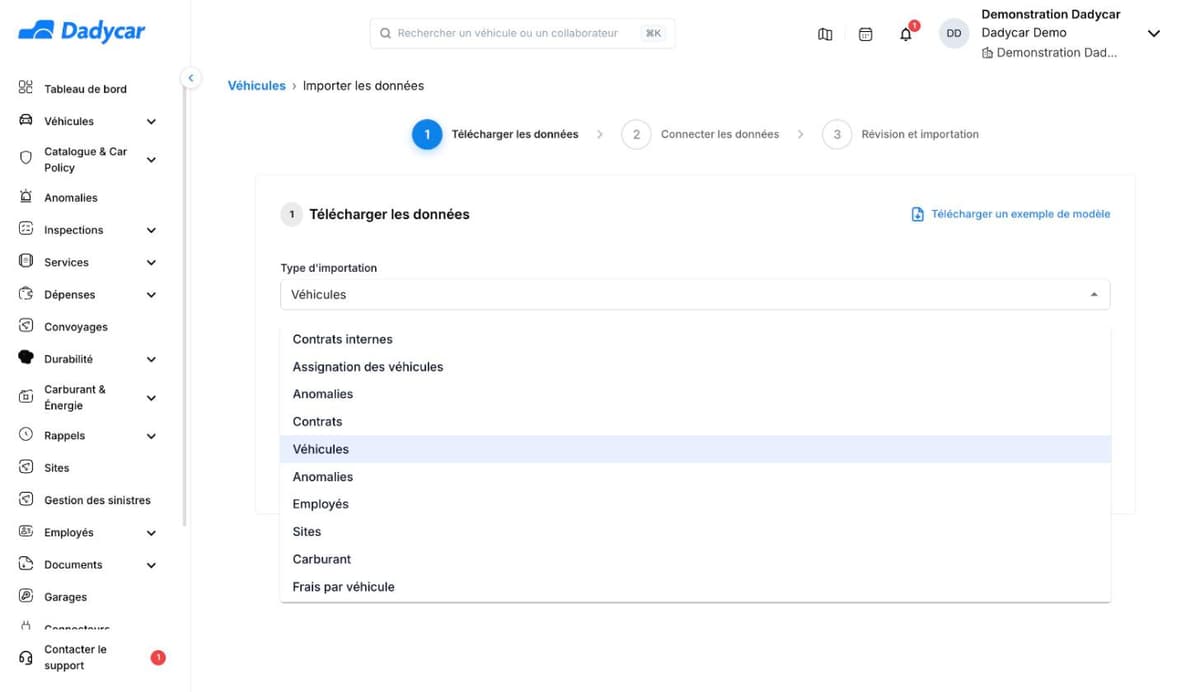Click the Convoyages icon in sidebar

(x=26, y=326)
